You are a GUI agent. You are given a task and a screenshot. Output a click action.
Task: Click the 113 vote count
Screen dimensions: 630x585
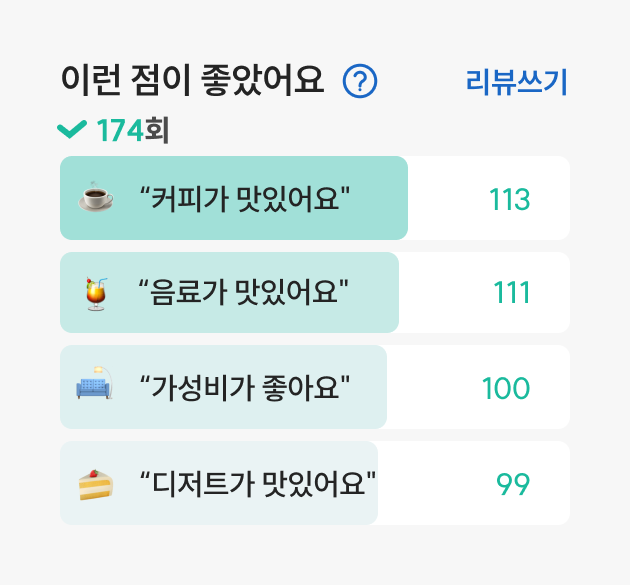(x=509, y=199)
